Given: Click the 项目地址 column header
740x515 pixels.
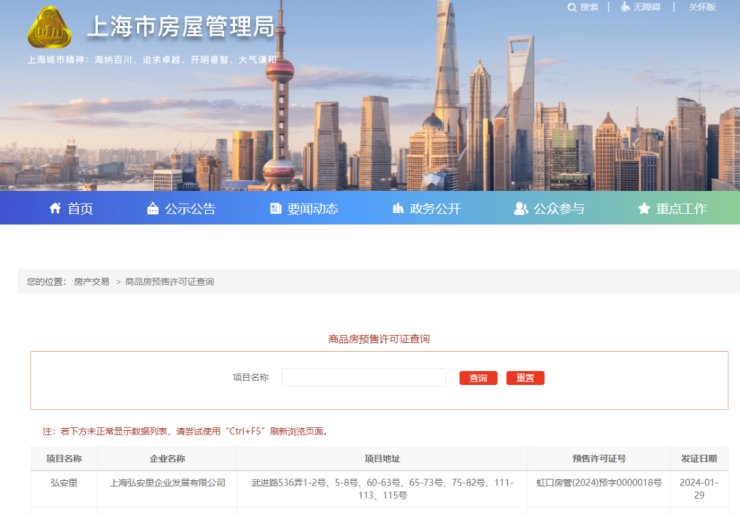Looking at the screenshot, I should tap(382, 458).
